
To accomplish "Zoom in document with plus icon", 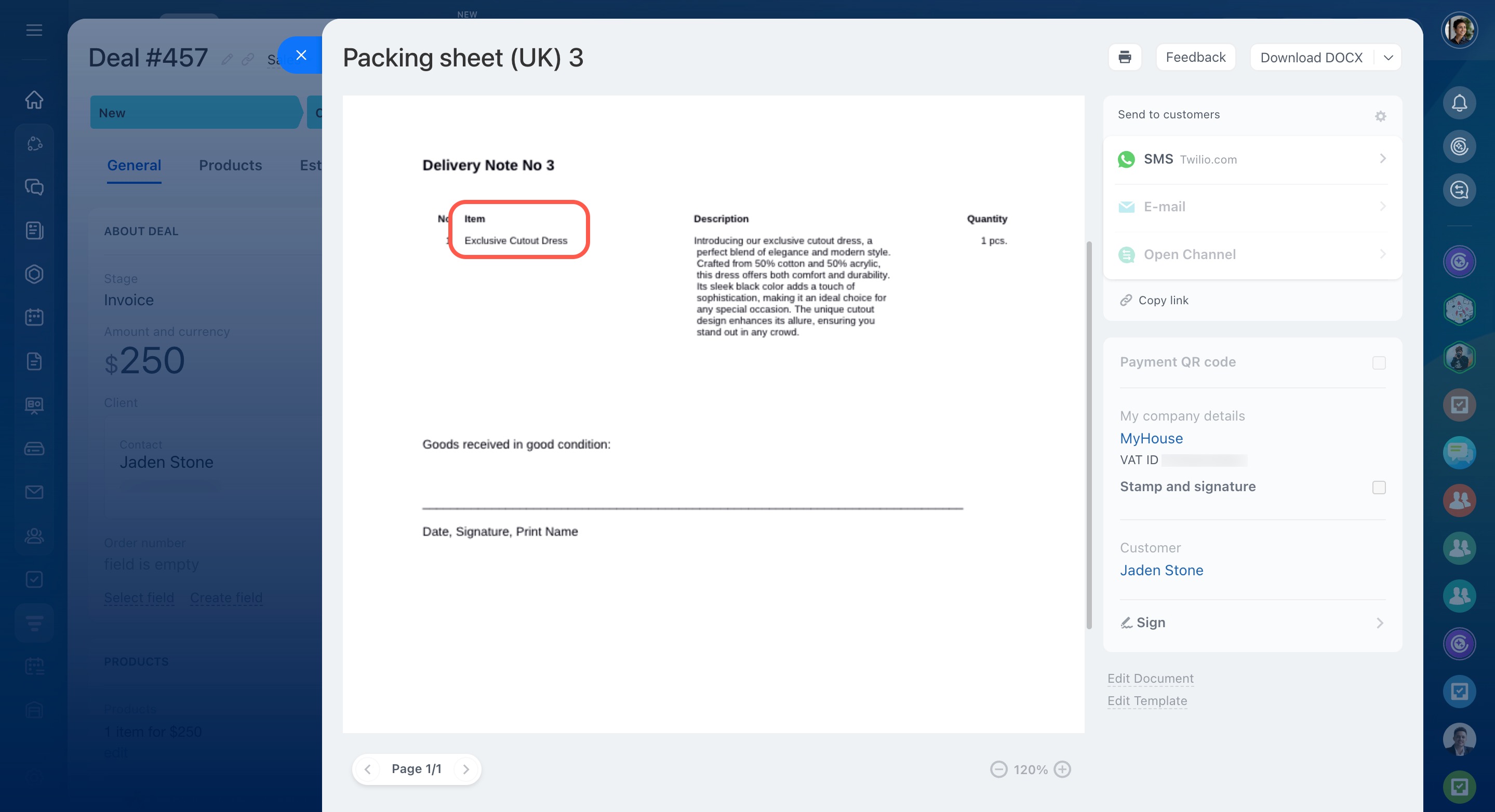I will [1062, 769].
